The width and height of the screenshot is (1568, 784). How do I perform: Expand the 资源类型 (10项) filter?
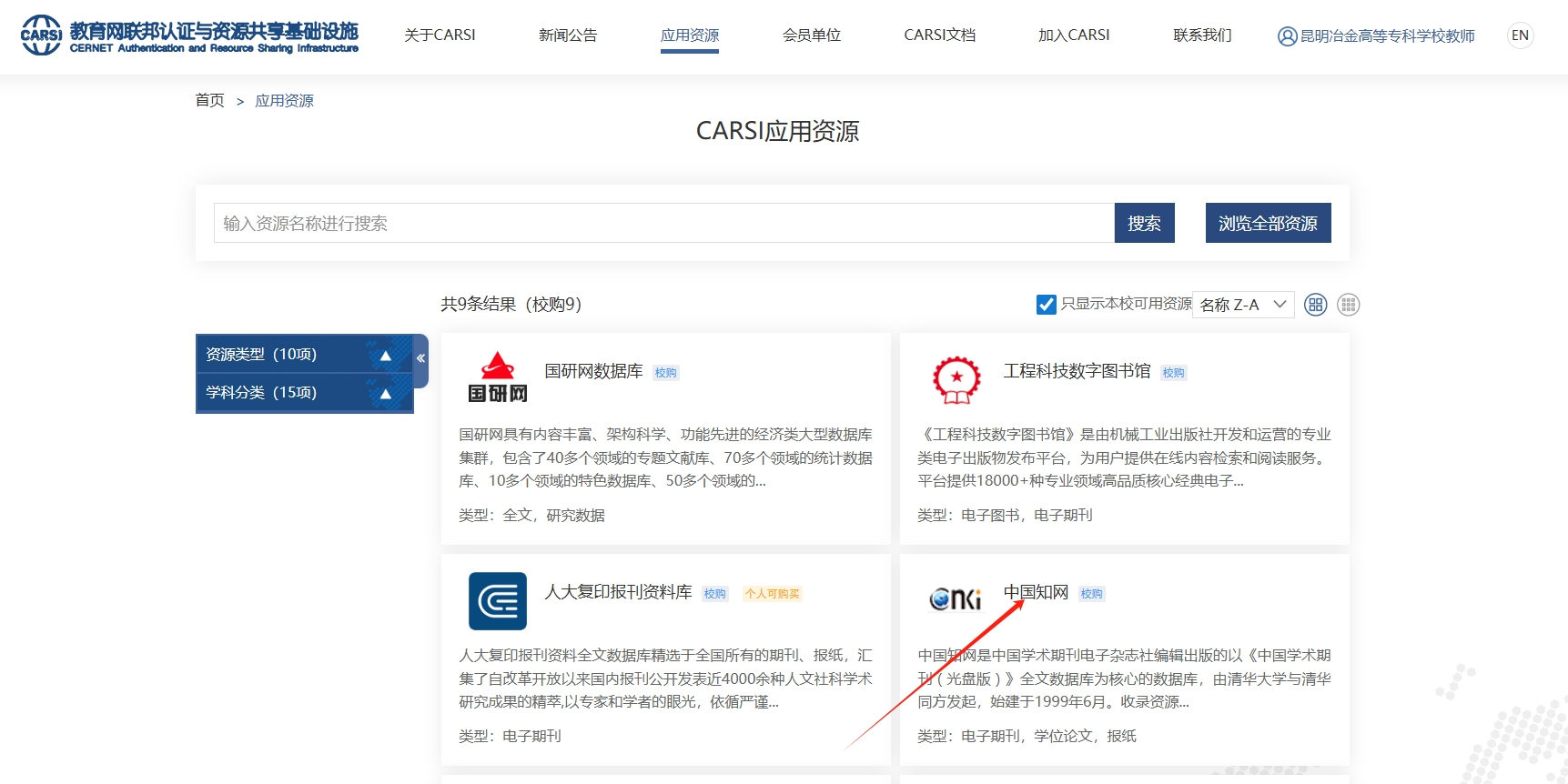point(305,354)
